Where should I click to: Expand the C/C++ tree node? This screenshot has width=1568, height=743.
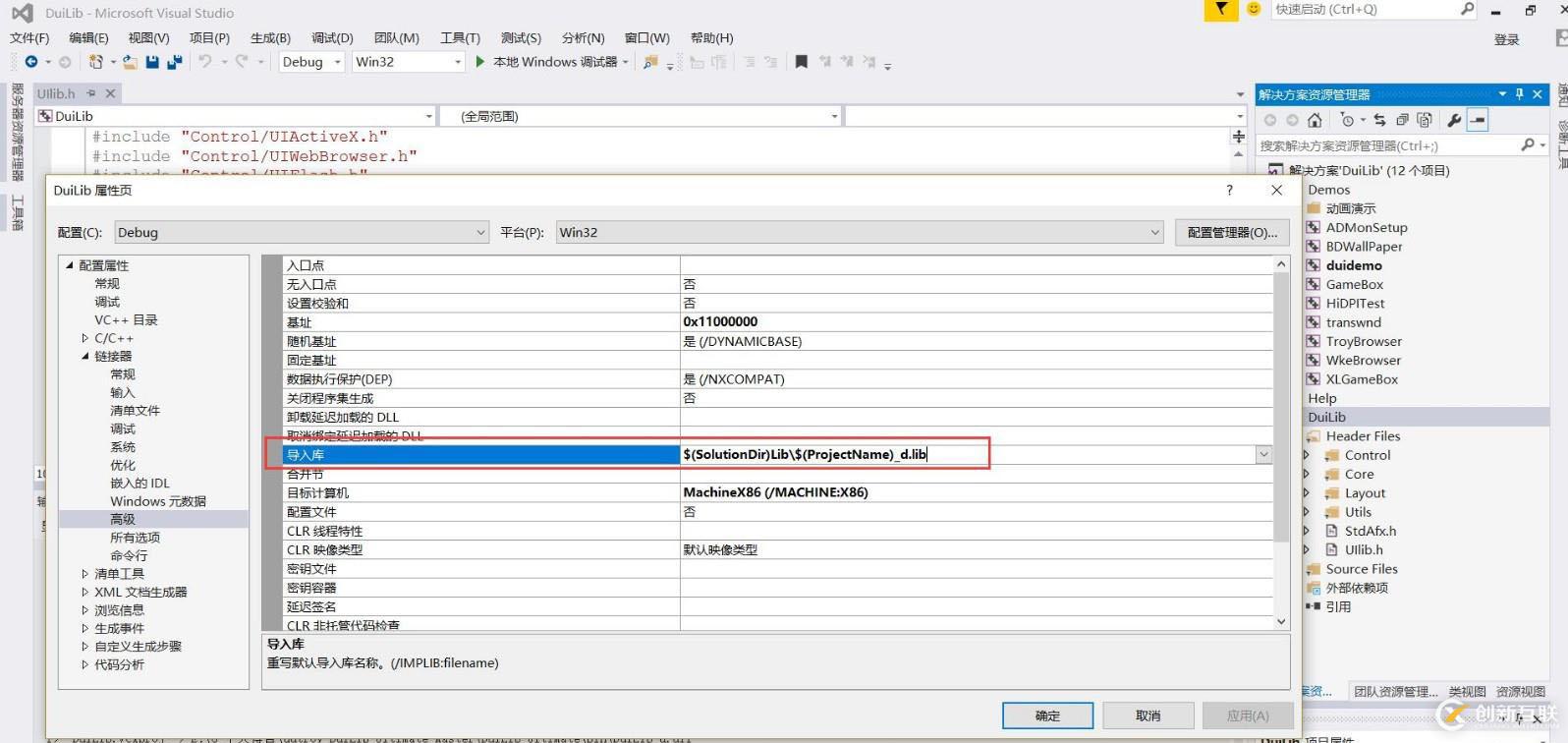[x=85, y=338]
